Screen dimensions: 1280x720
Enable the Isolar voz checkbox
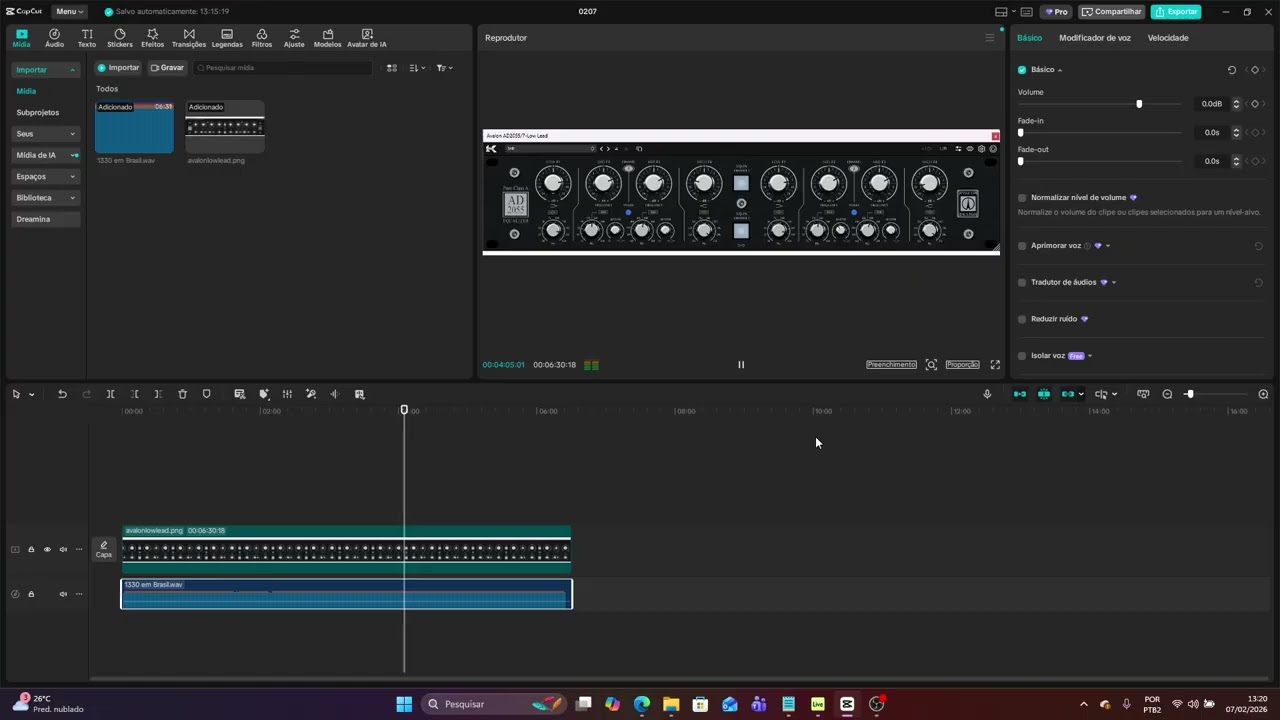click(1022, 356)
